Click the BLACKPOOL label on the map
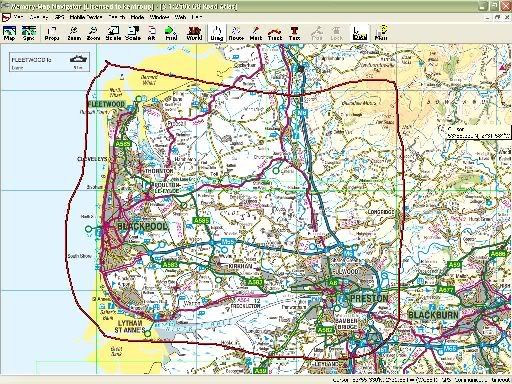 click(142, 227)
